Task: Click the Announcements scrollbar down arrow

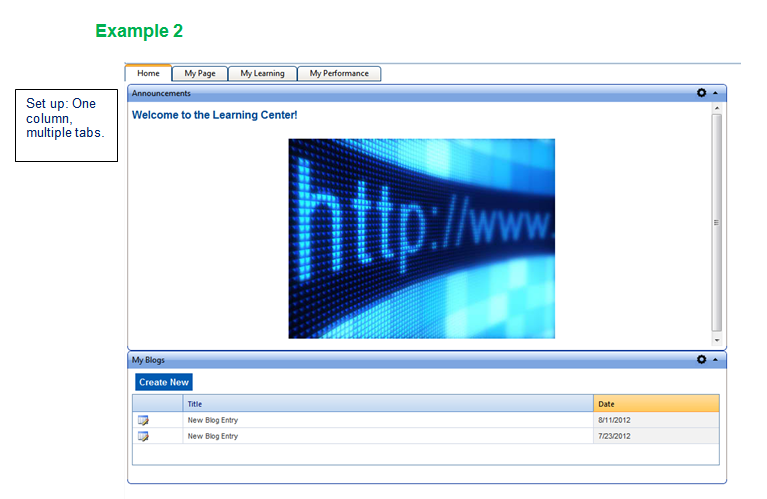Action: [x=716, y=341]
